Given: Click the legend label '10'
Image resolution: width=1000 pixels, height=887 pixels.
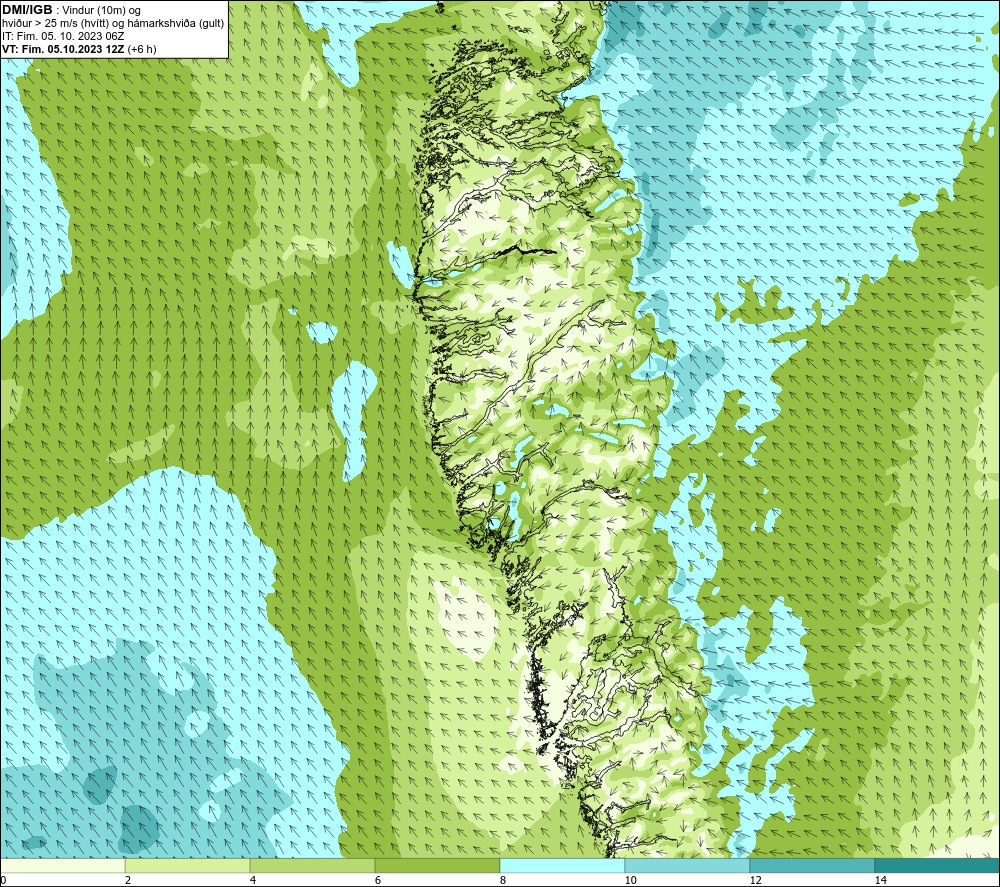Looking at the screenshot, I should click(x=630, y=880).
